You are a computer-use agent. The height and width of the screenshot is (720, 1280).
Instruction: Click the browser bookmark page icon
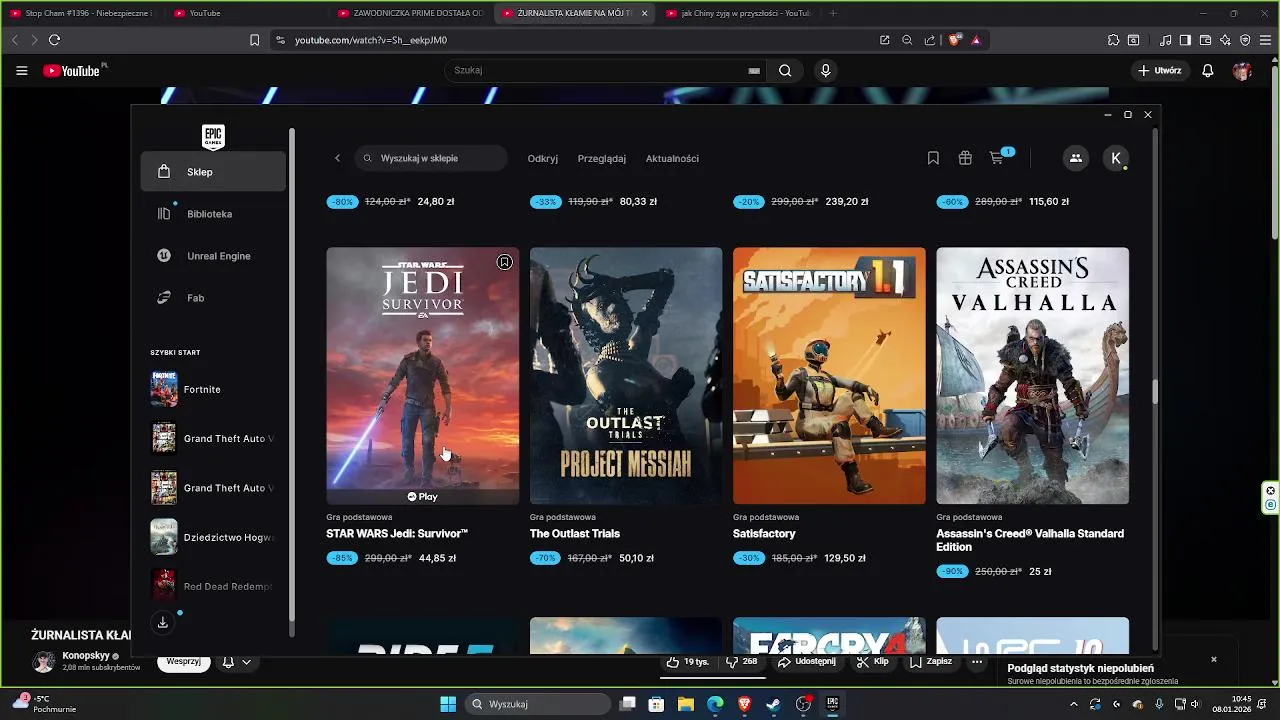[x=254, y=40]
